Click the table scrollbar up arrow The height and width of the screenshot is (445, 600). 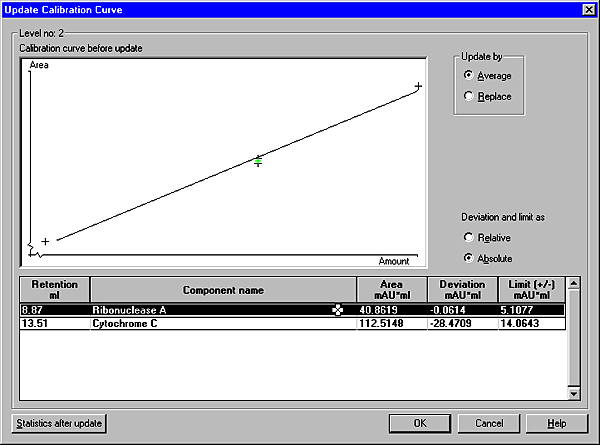[574, 284]
